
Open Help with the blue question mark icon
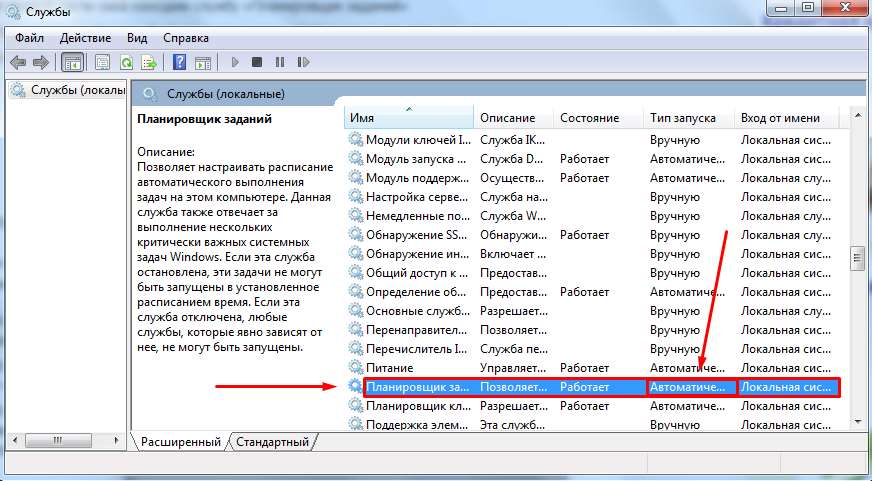tap(180, 62)
